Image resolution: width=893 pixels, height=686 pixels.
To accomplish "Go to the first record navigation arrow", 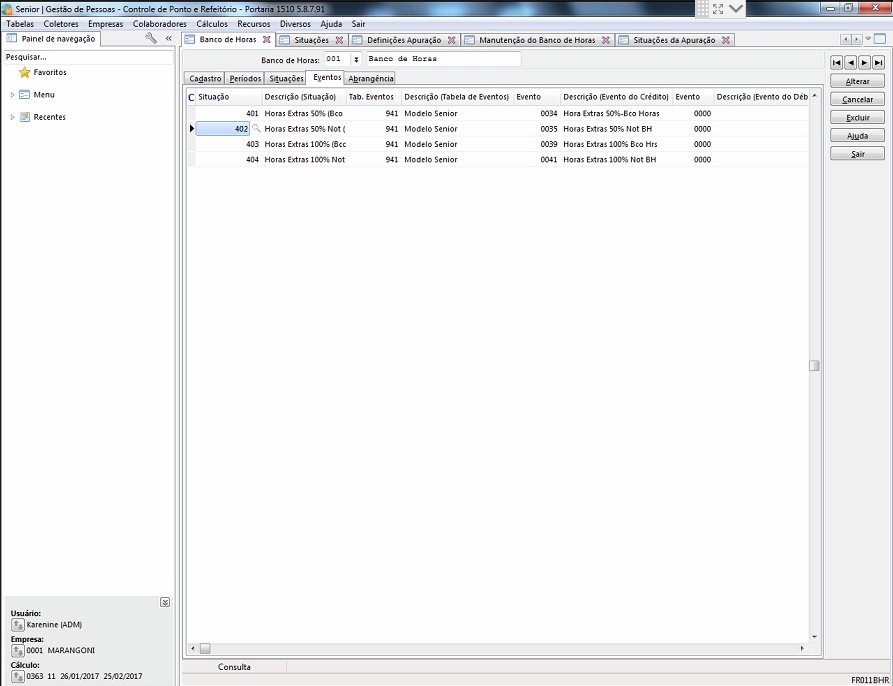I will (836, 62).
